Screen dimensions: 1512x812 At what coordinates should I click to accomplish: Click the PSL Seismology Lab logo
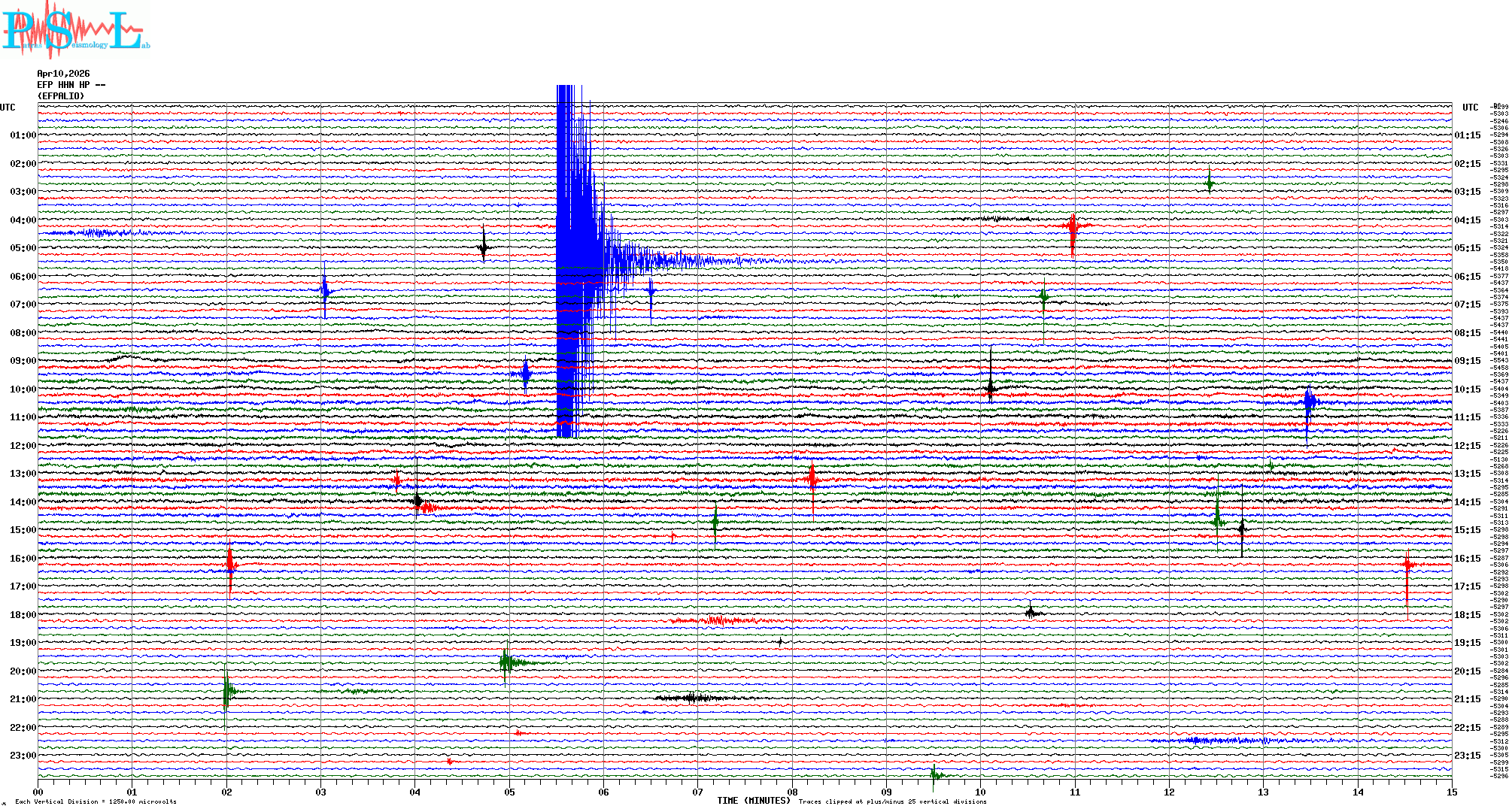(x=75, y=30)
